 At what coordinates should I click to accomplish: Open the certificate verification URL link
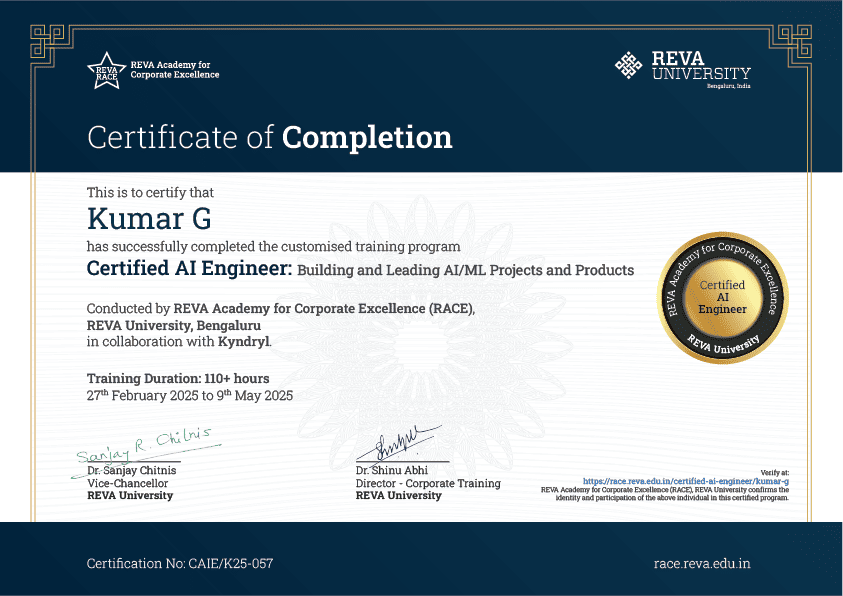(x=685, y=482)
